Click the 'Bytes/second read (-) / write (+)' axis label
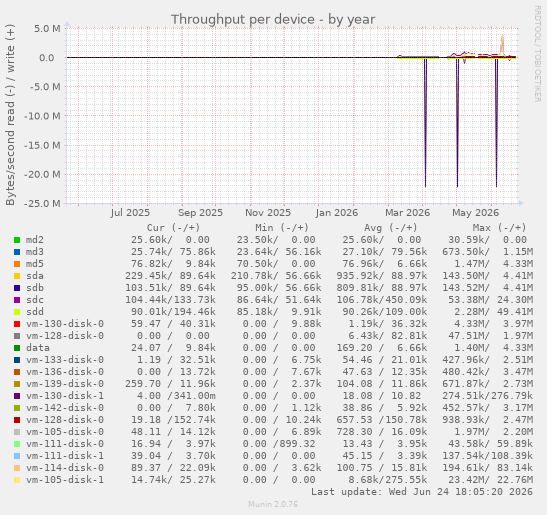This screenshot has height=515, width=547. click(x=10, y=114)
